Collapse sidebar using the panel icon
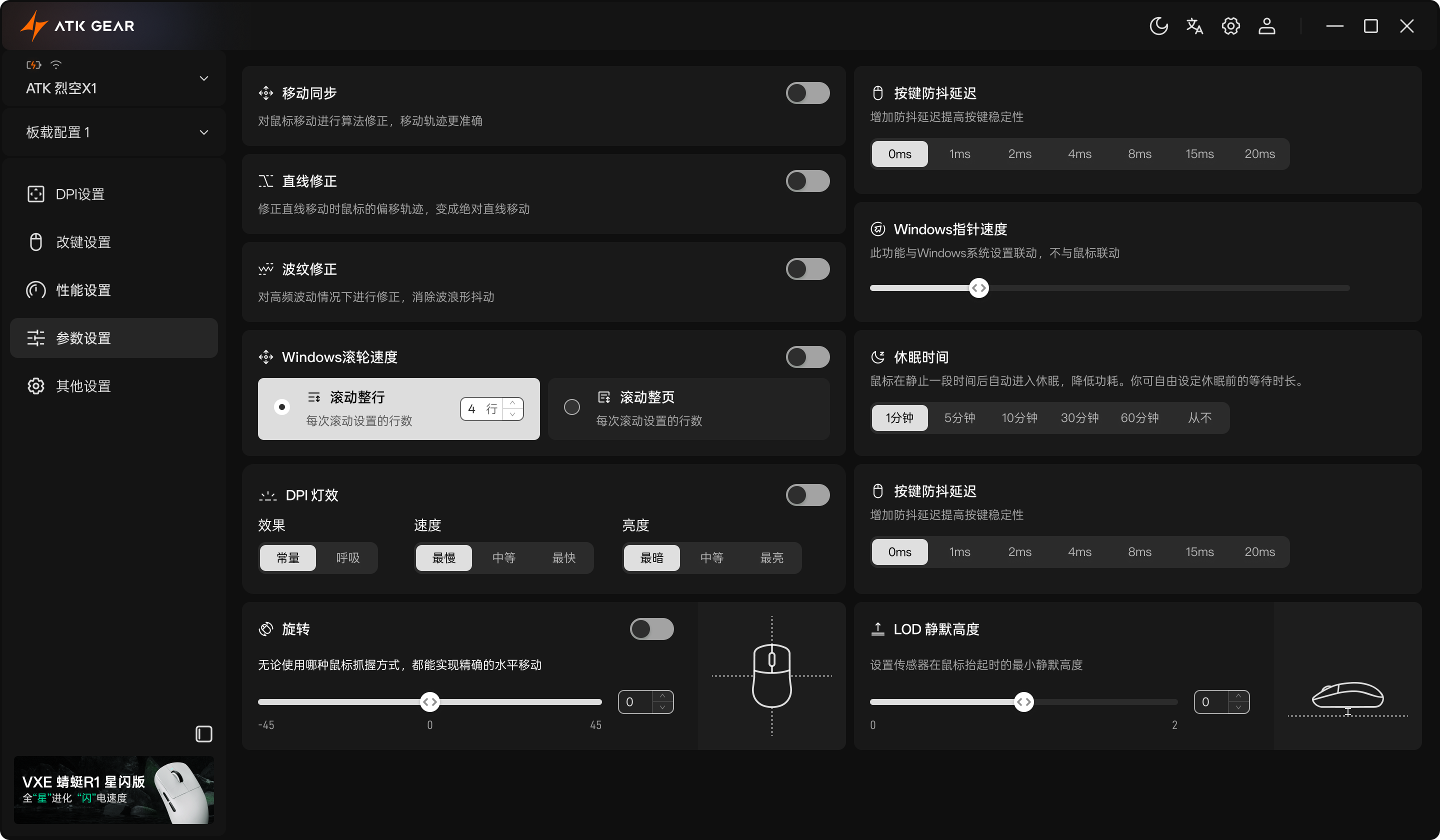 (x=204, y=733)
